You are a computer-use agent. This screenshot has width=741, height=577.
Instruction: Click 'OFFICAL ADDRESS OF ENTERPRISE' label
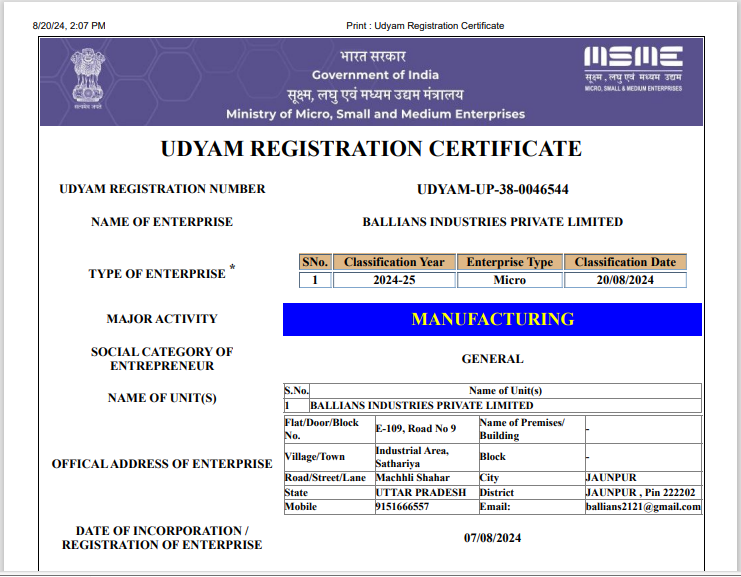(162, 464)
